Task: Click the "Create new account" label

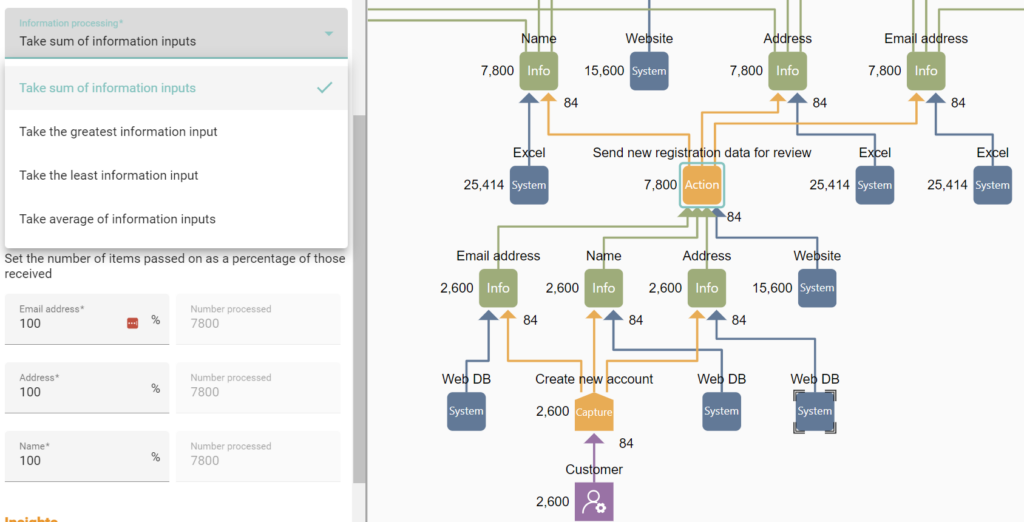Action: coord(594,379)
